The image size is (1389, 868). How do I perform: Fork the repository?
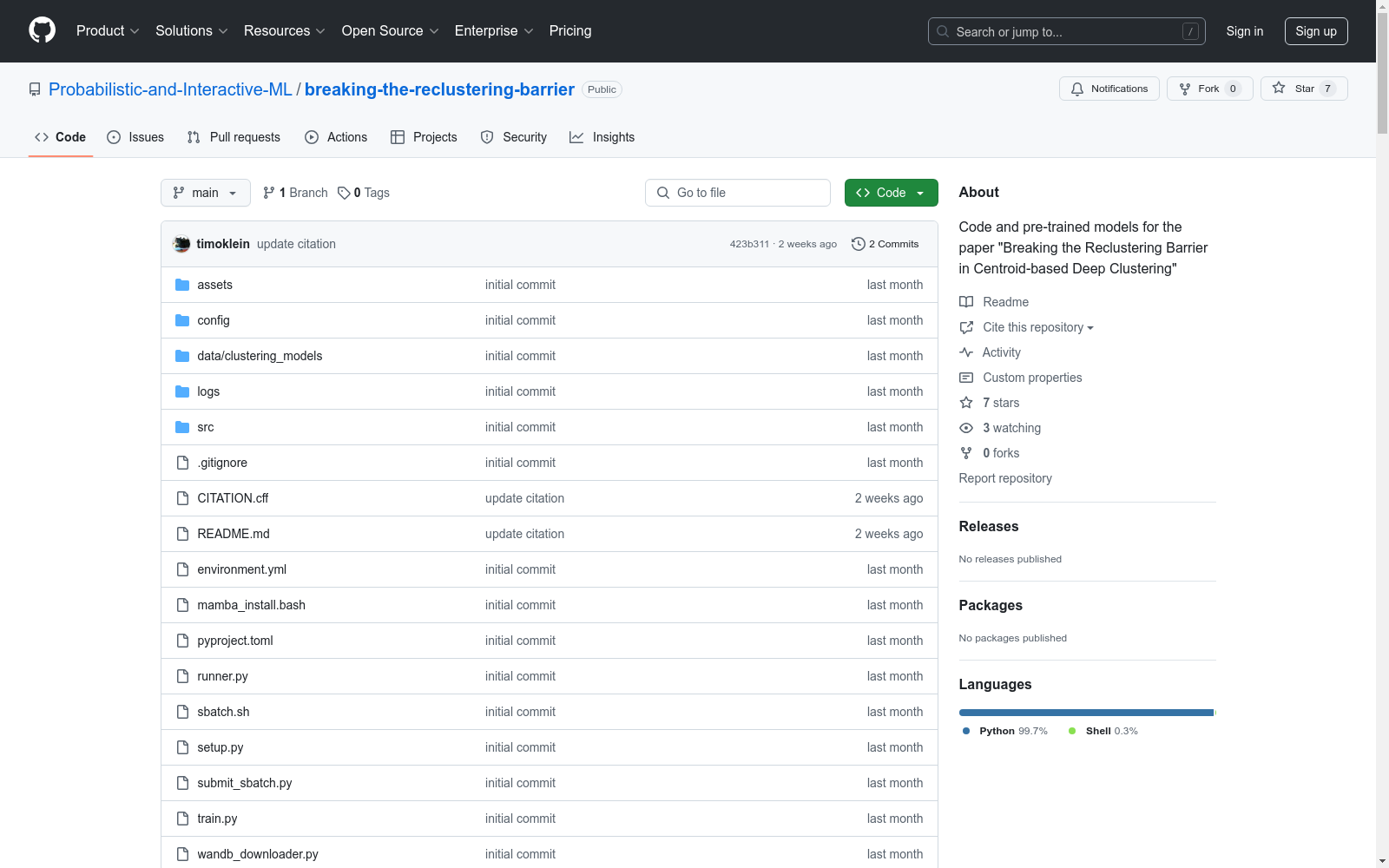(x=1210, y=89)
